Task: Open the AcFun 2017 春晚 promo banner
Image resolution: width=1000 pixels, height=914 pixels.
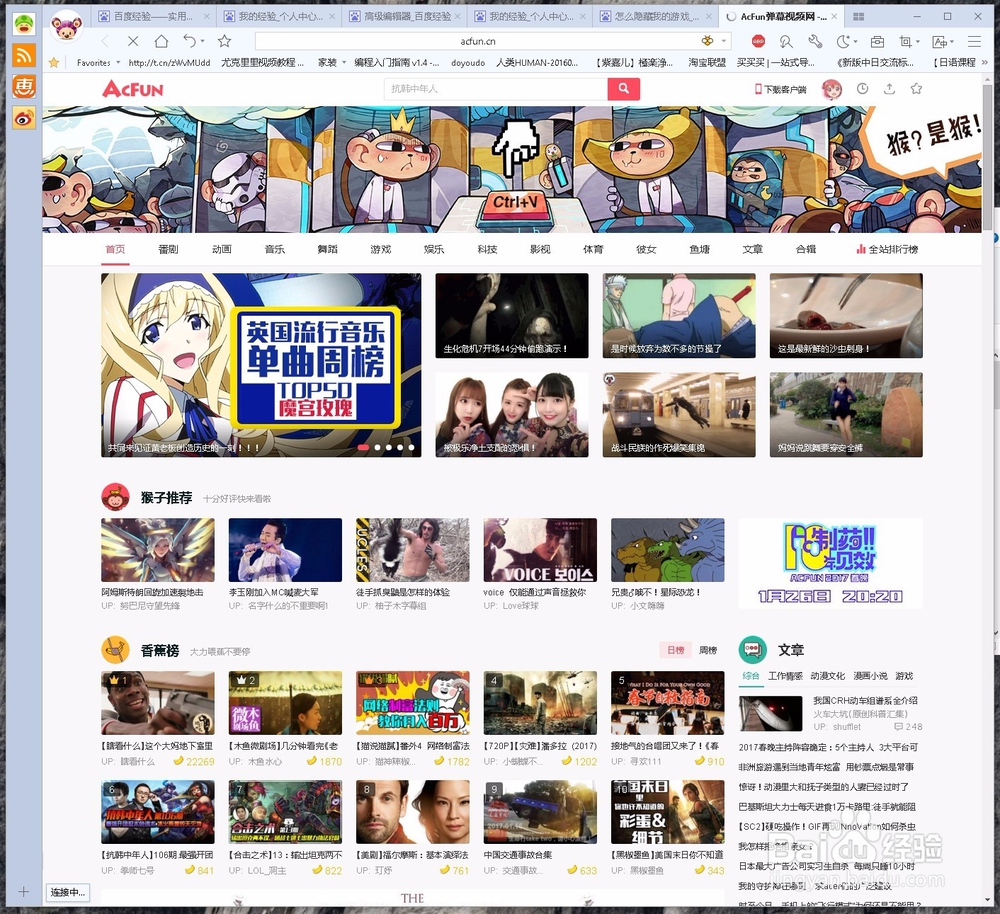Action: (830, 563)
